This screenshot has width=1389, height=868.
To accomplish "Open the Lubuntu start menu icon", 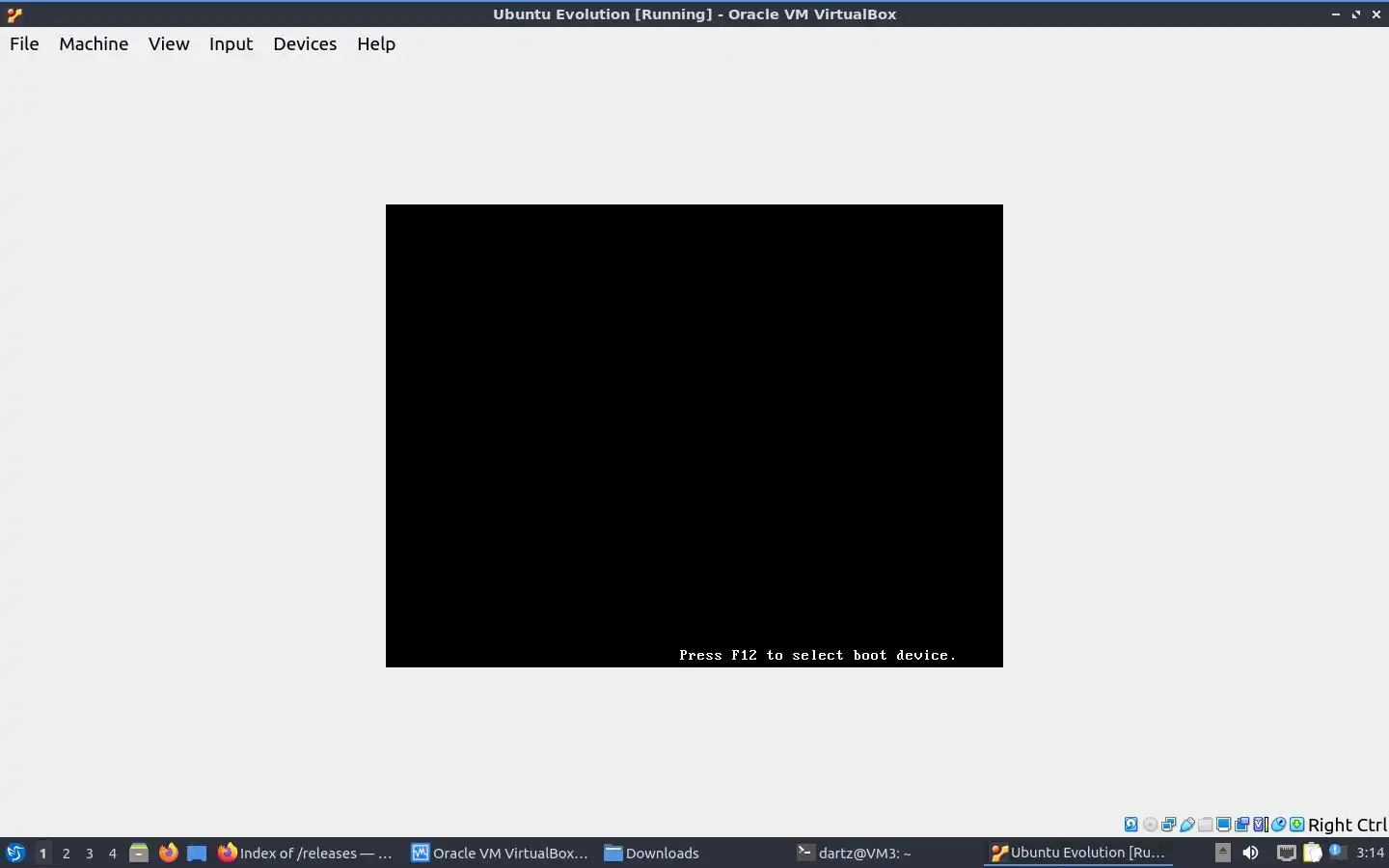I will [x=15, y=853].
